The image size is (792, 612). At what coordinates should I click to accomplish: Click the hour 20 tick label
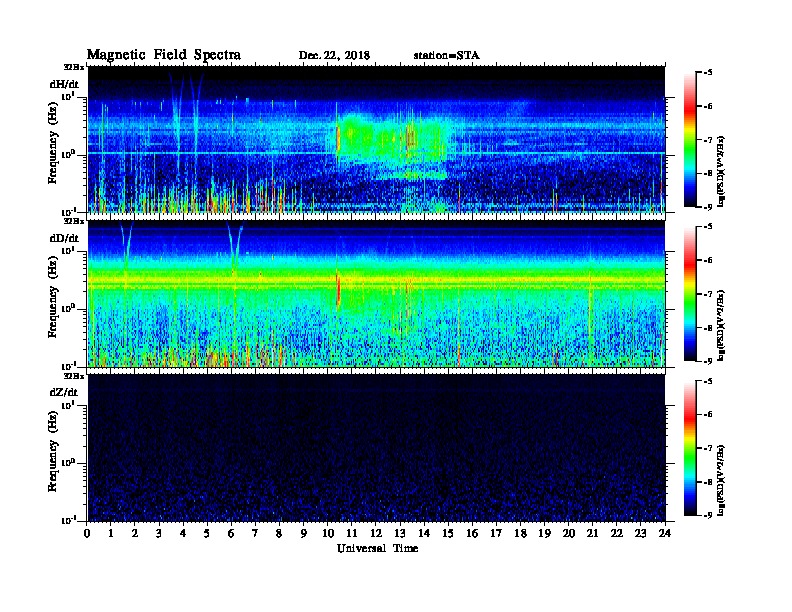(569, 534)
